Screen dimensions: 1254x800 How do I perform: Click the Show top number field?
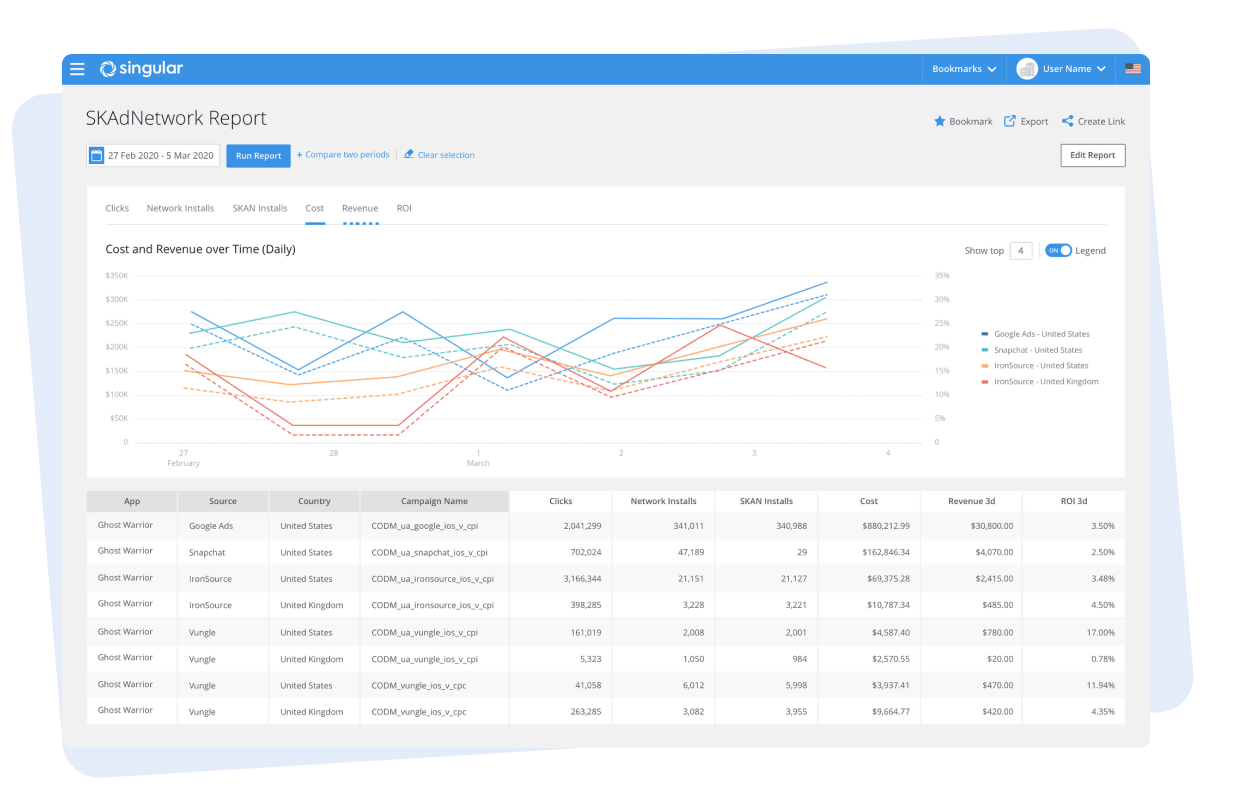(1021, 251)
